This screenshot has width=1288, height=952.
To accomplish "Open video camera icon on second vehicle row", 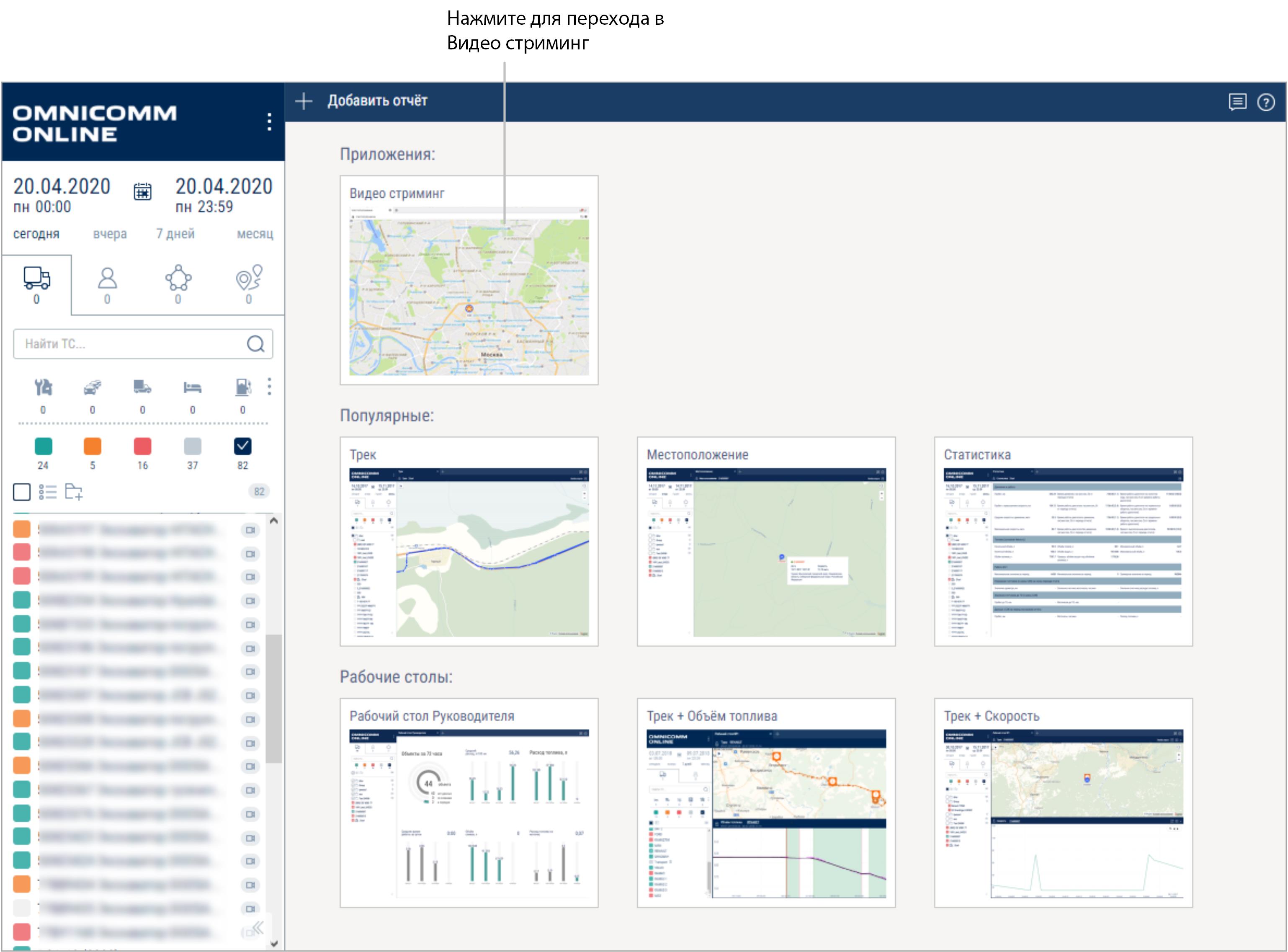I will click(250, 554).
